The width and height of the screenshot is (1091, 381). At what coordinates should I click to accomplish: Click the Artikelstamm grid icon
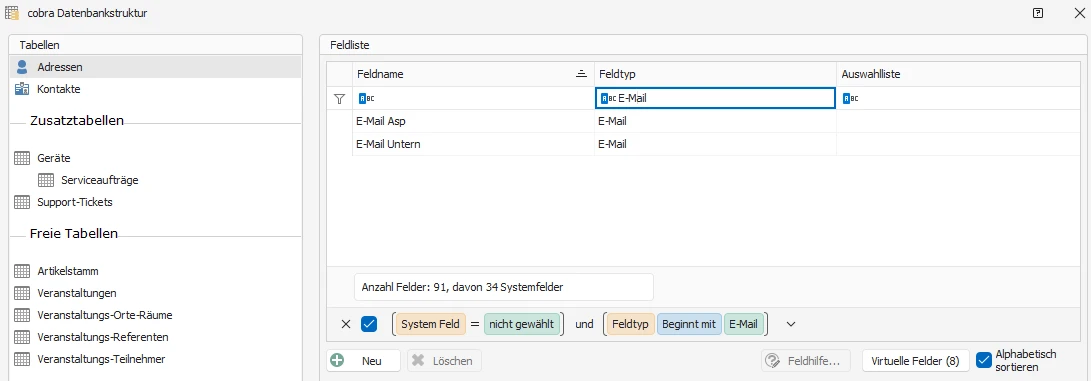pos(22,270)
